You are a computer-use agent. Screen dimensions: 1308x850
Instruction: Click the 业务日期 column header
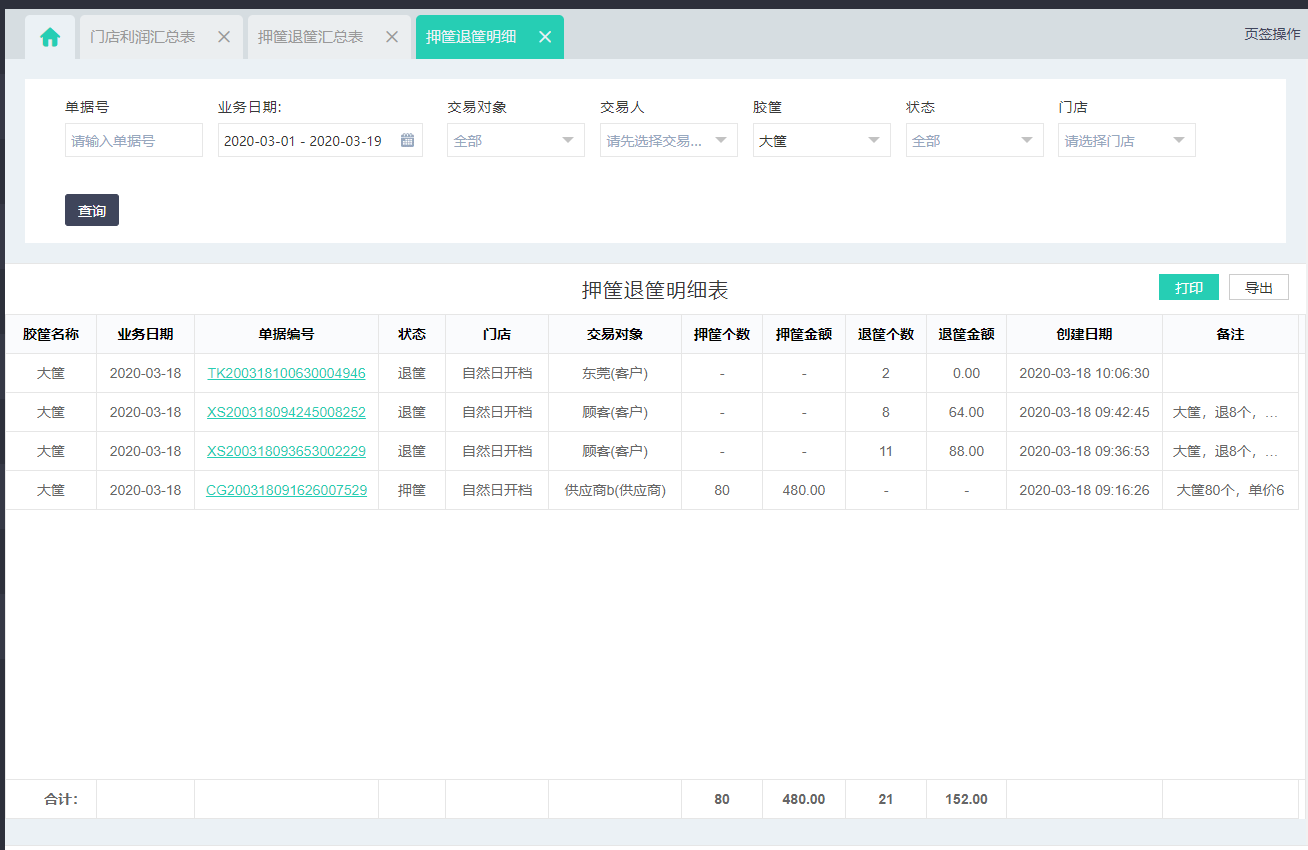point(146,334)
